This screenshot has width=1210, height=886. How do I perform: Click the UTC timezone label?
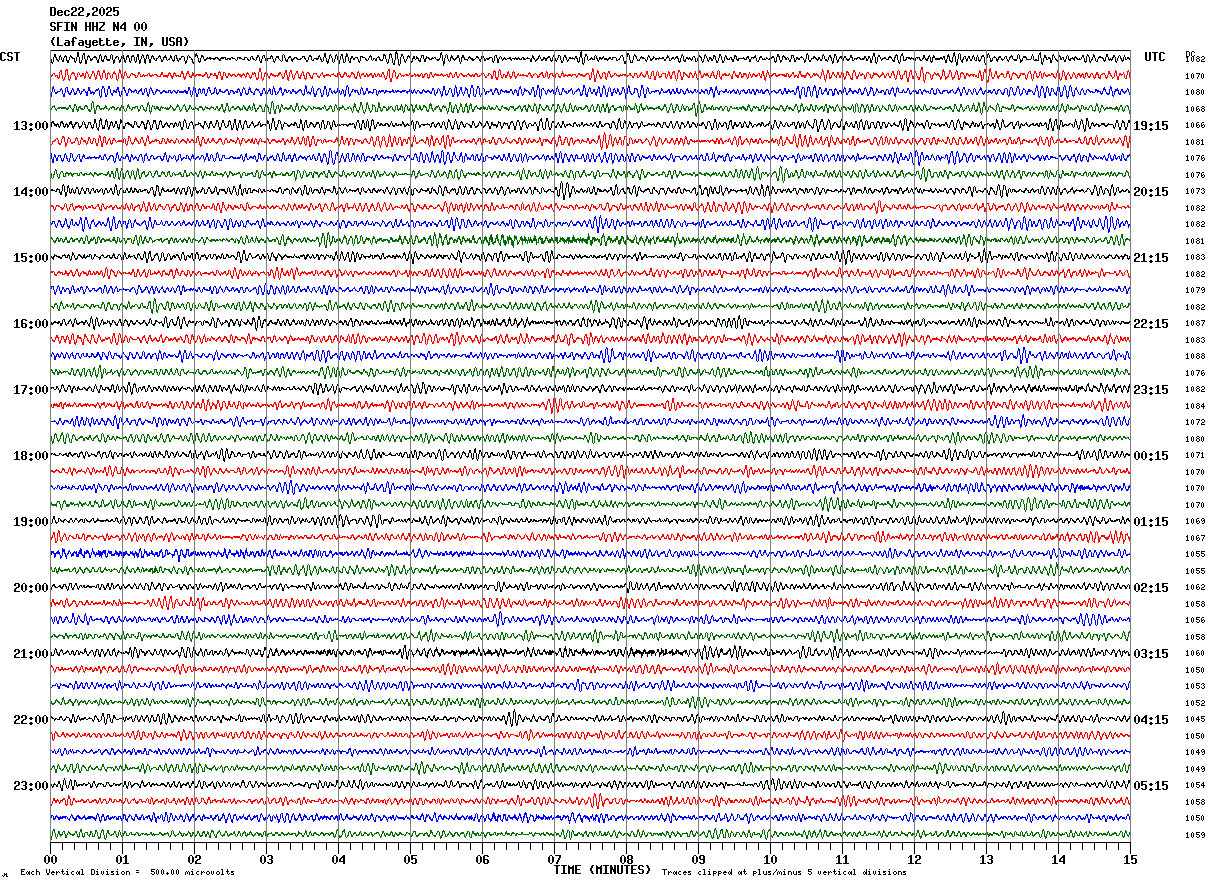pyautogui.click(x=1155, y=57)
